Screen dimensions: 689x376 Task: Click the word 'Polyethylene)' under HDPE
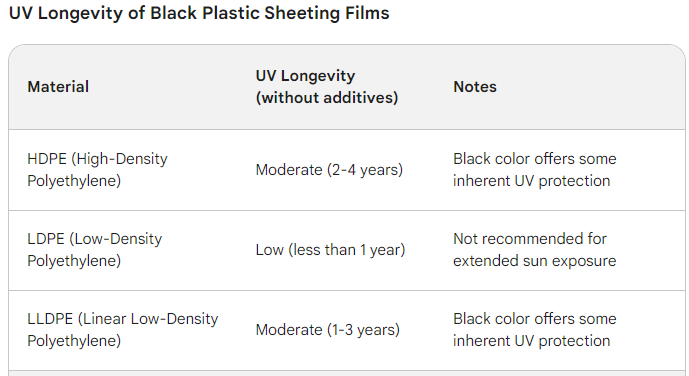point(74,181)
